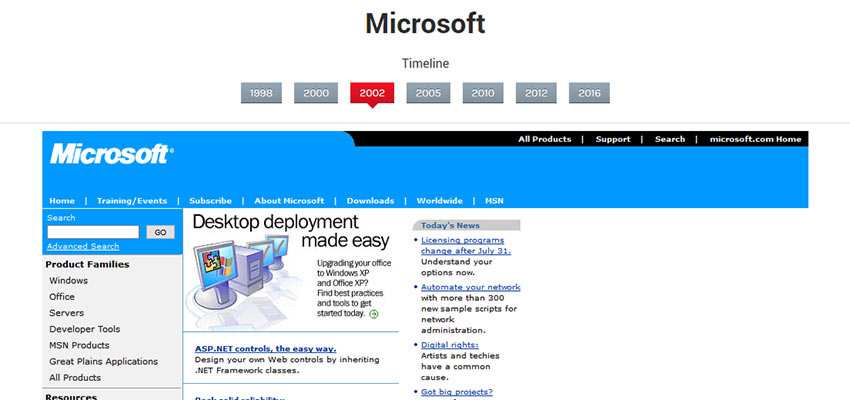The width and height of the screenshot is (850, 400).
Task: Open 'ASP.NET controls, the easy way' link
Action: (265, 349)
